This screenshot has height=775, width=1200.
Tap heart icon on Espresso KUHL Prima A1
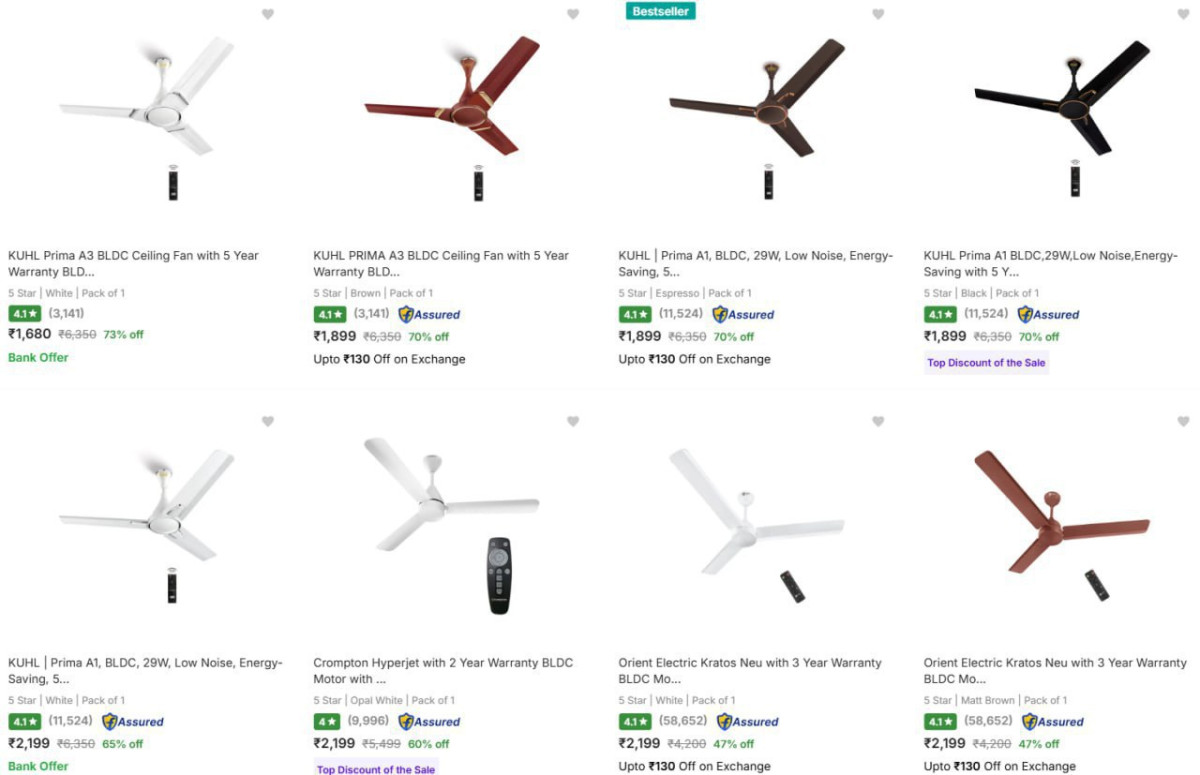(878, 14)
